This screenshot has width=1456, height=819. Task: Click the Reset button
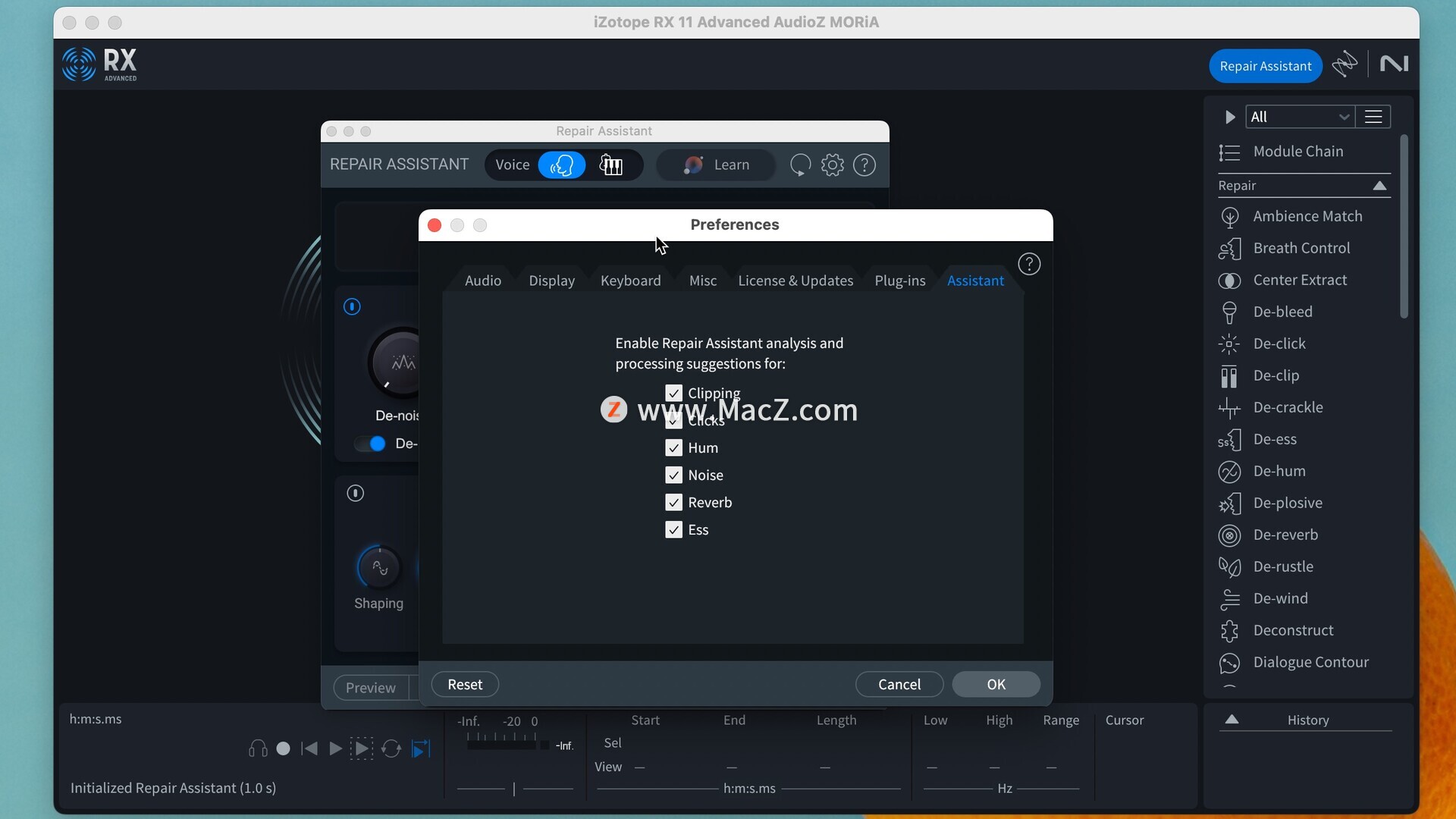(465, 685)
